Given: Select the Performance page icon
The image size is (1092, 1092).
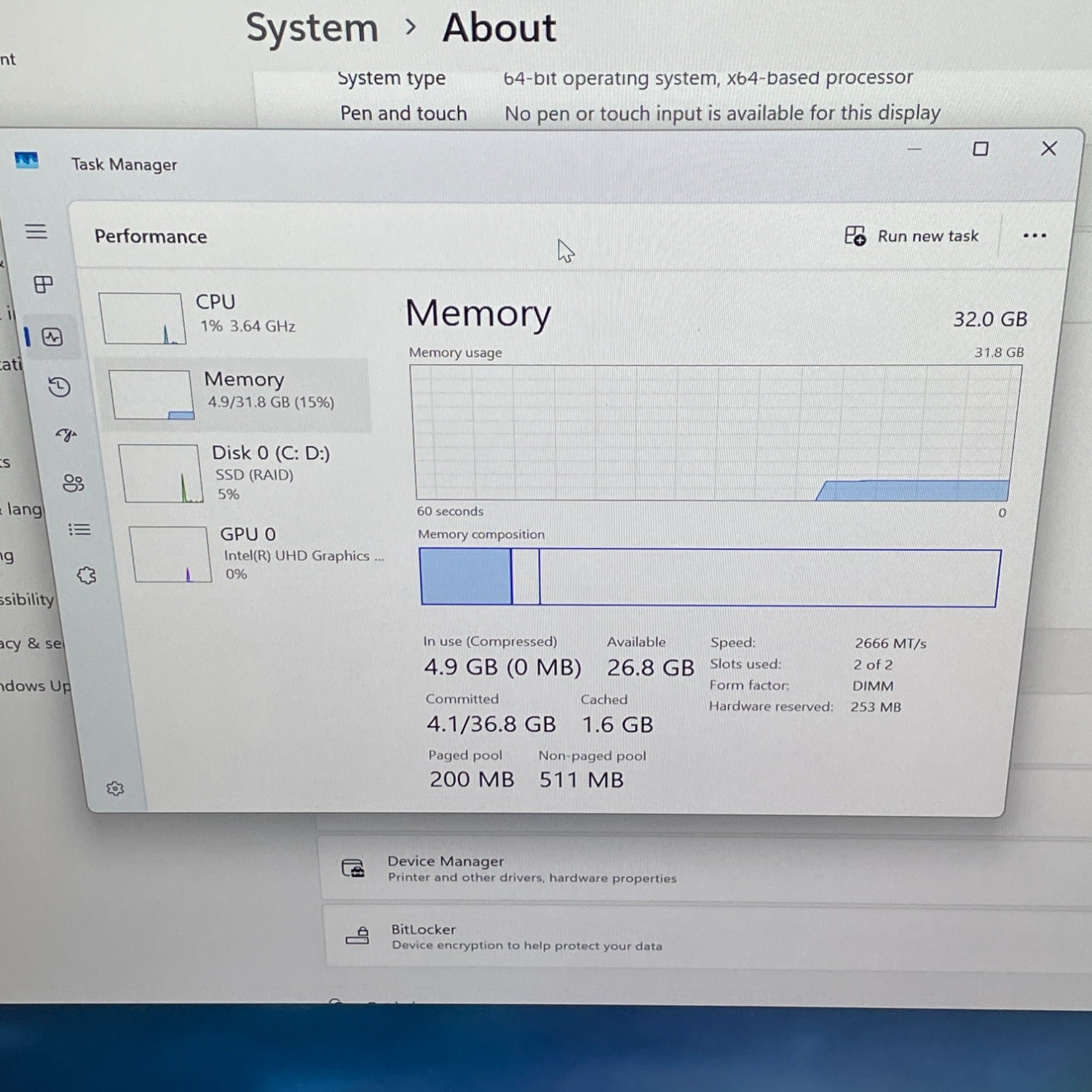Looking at the screenshot, I should click(52, 337).
